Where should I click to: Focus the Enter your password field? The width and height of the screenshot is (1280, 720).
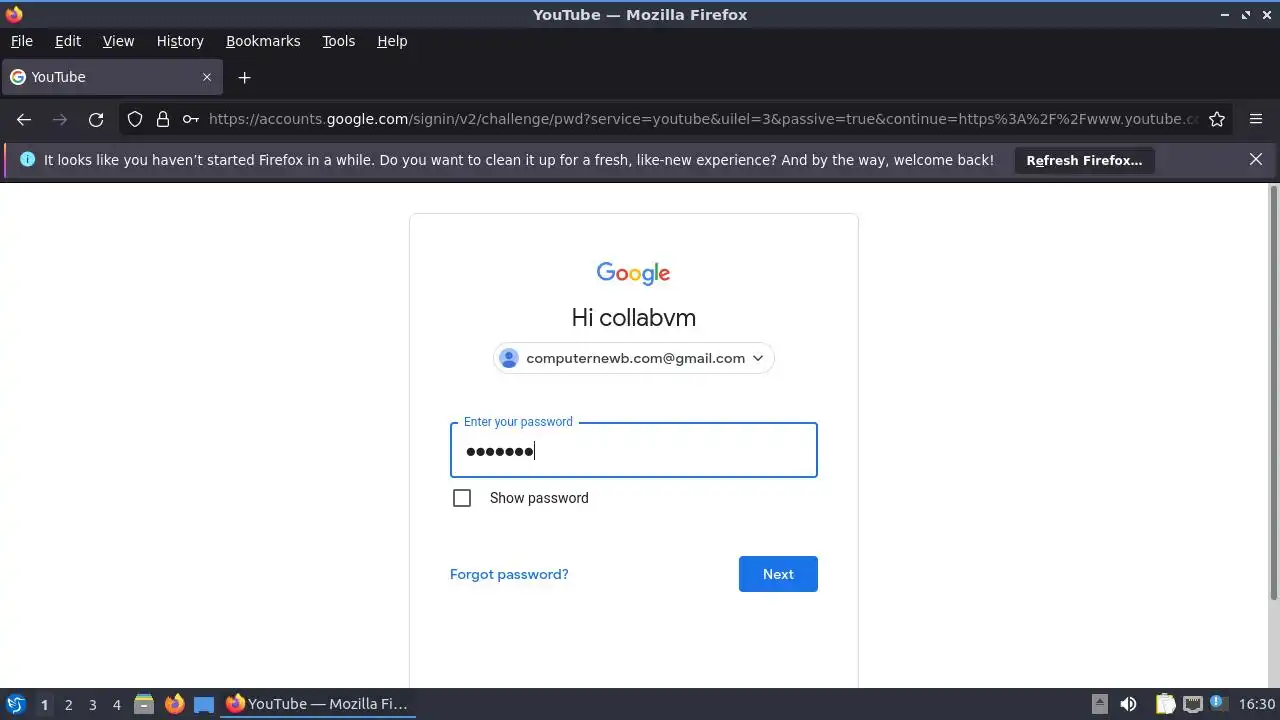[x=634, y=450]
